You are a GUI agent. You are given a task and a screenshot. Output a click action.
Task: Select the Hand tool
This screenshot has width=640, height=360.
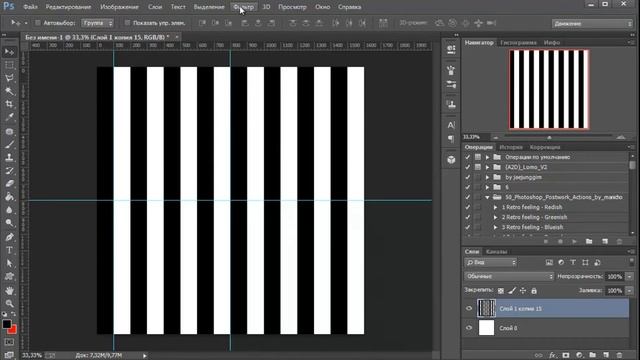tap(9, 290)
